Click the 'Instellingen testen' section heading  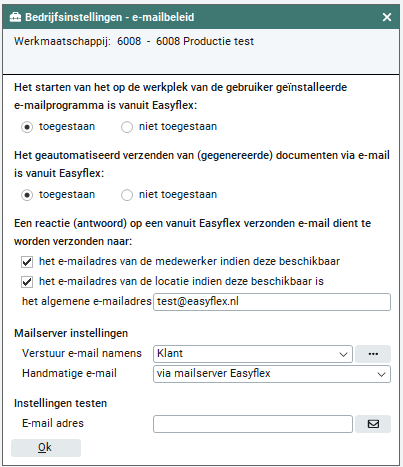point(60,403)
